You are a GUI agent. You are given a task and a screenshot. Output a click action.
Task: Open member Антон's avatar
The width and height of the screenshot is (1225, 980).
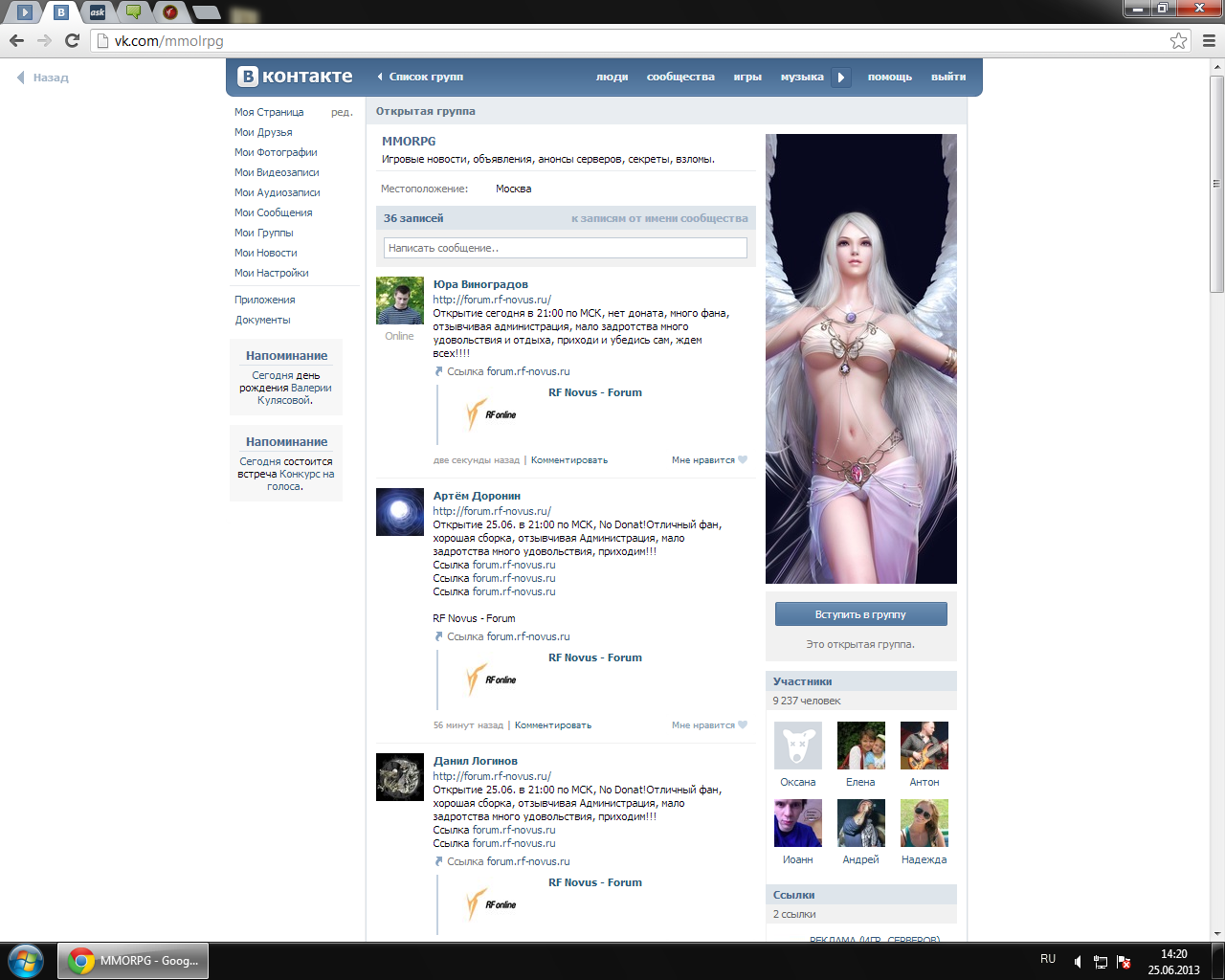click(x=924, y=746)
